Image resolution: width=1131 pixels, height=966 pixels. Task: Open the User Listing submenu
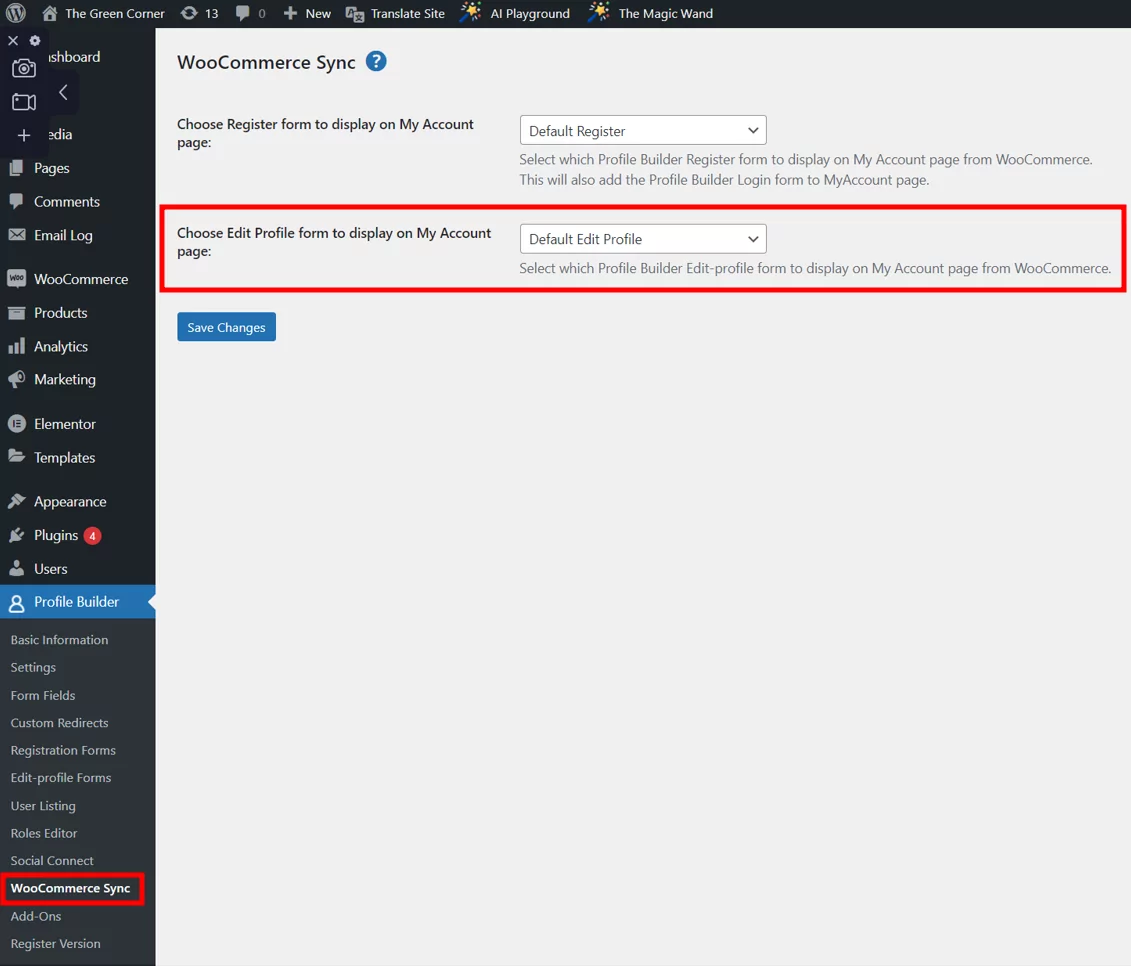click(43, 806)
